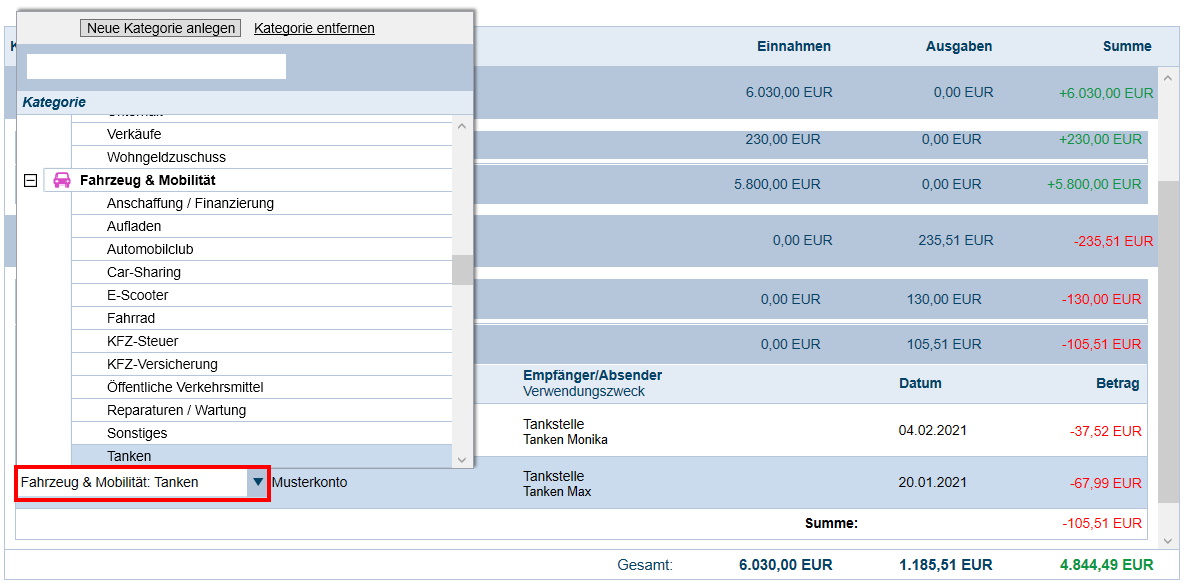Click the category list scrollbar thumb
The height and width of the screenshot is (583, 1184).
(x=463, y=270)
